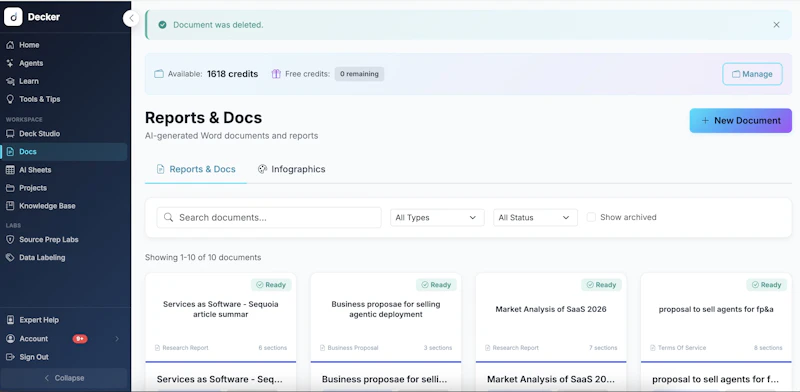
Task: Click the Expert Help icon
Action: (x=10, y=320)
